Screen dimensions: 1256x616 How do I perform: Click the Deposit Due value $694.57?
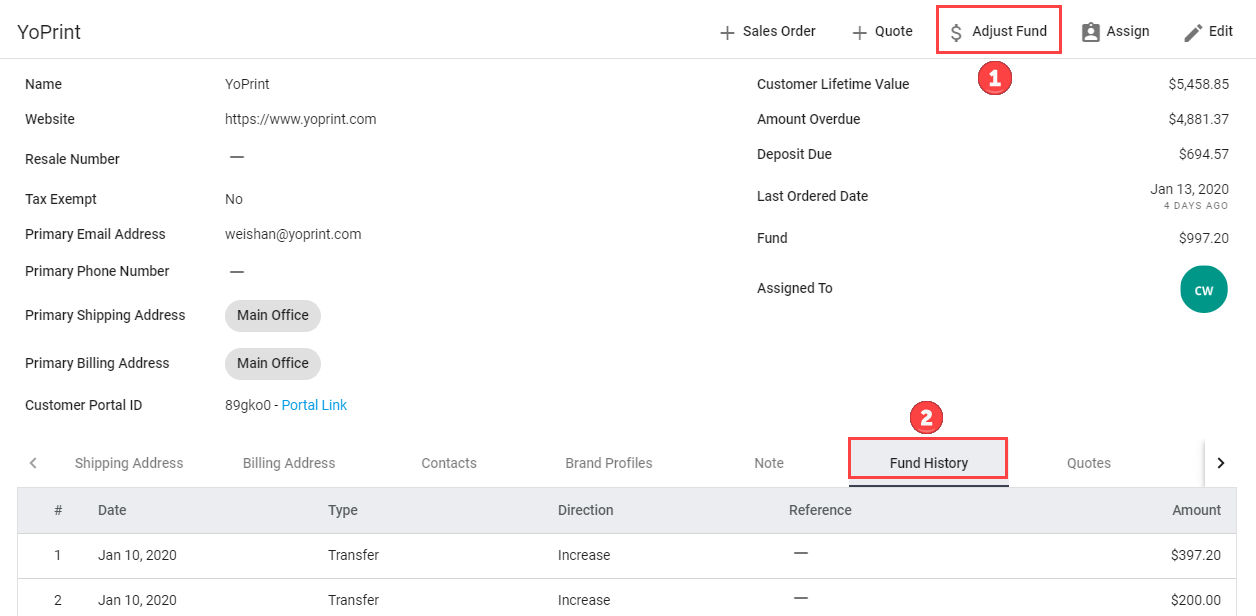pyautogui.click(x=1204, y=154)
